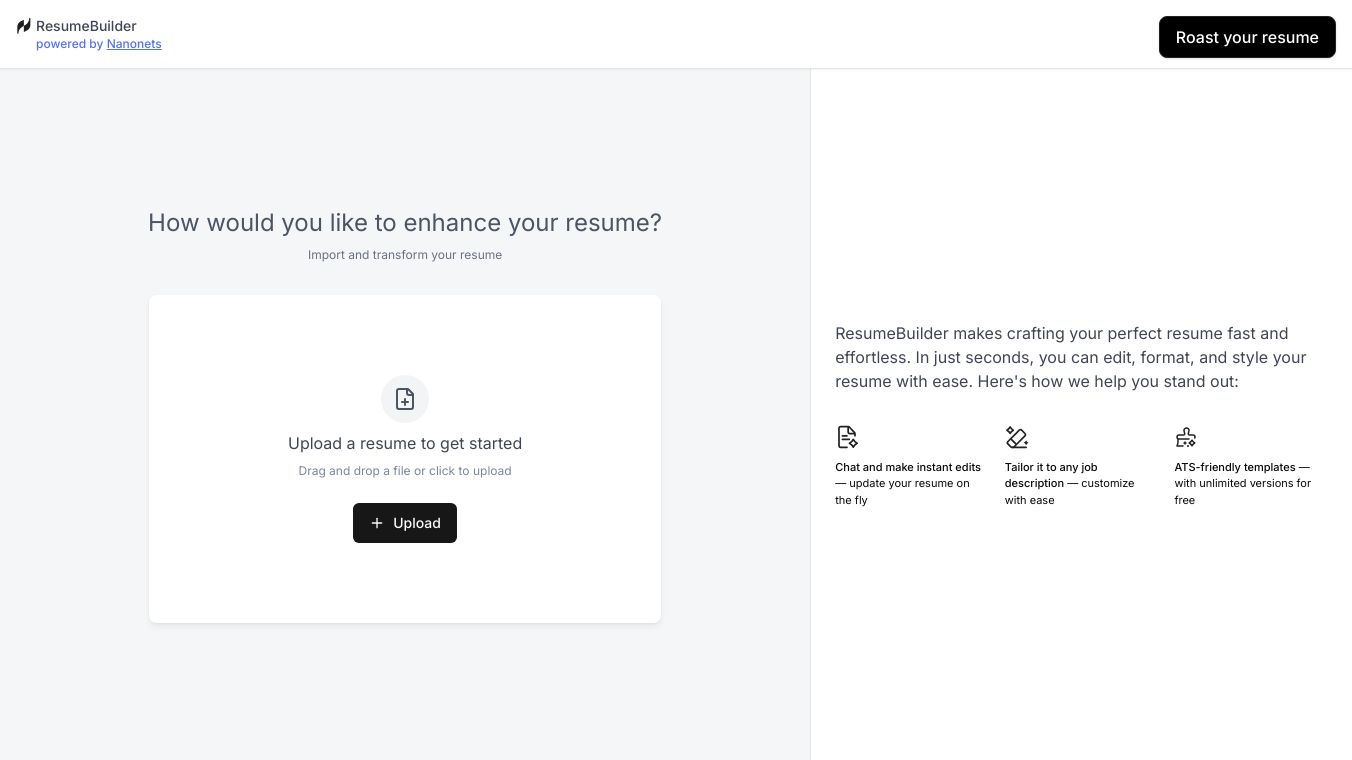
Task: Click the "ATS-friendly templates" description text
Action: coord(1242,483)
